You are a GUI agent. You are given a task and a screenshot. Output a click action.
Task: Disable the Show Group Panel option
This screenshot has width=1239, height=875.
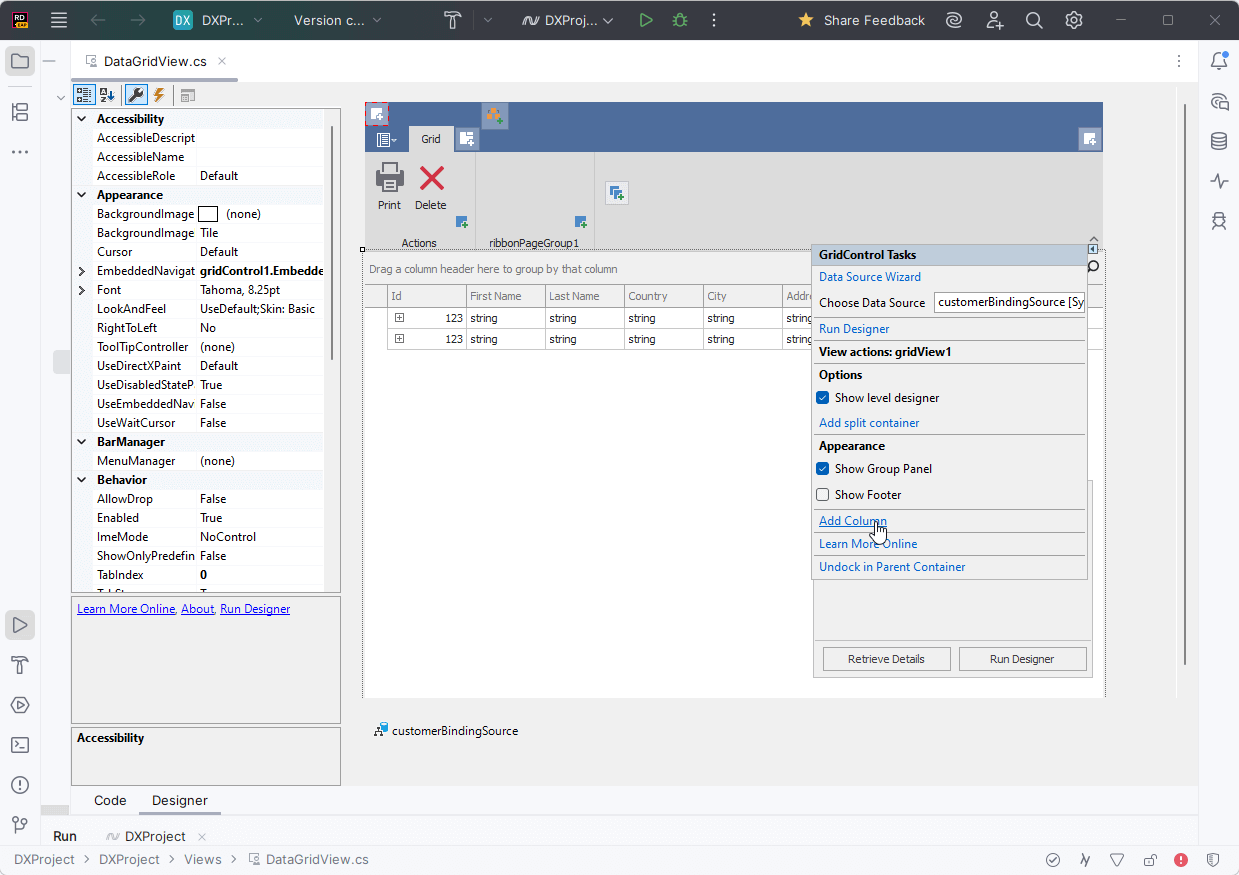[822, 468]
